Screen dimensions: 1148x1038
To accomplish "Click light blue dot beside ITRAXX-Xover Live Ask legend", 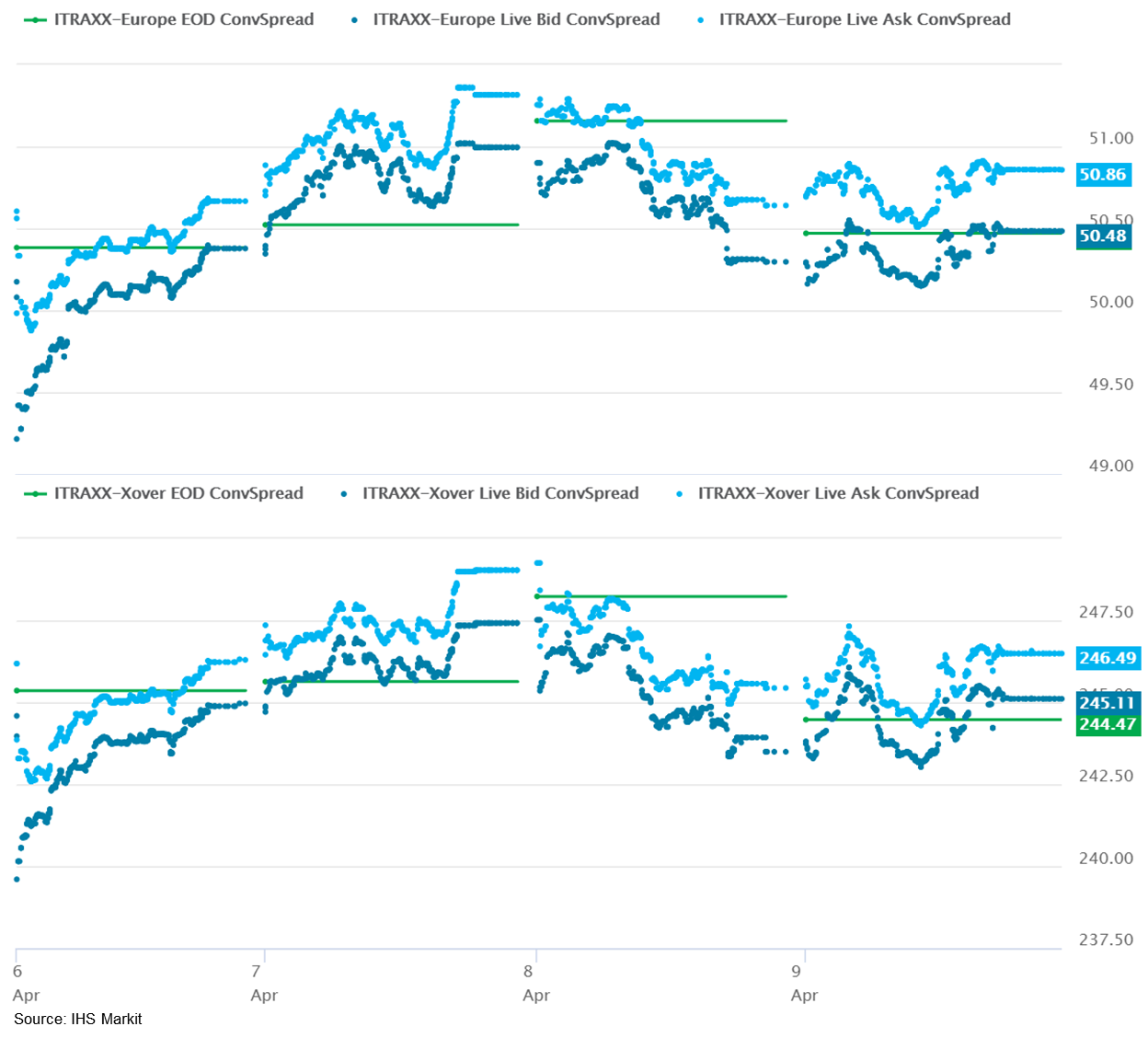I will [680, 493].
